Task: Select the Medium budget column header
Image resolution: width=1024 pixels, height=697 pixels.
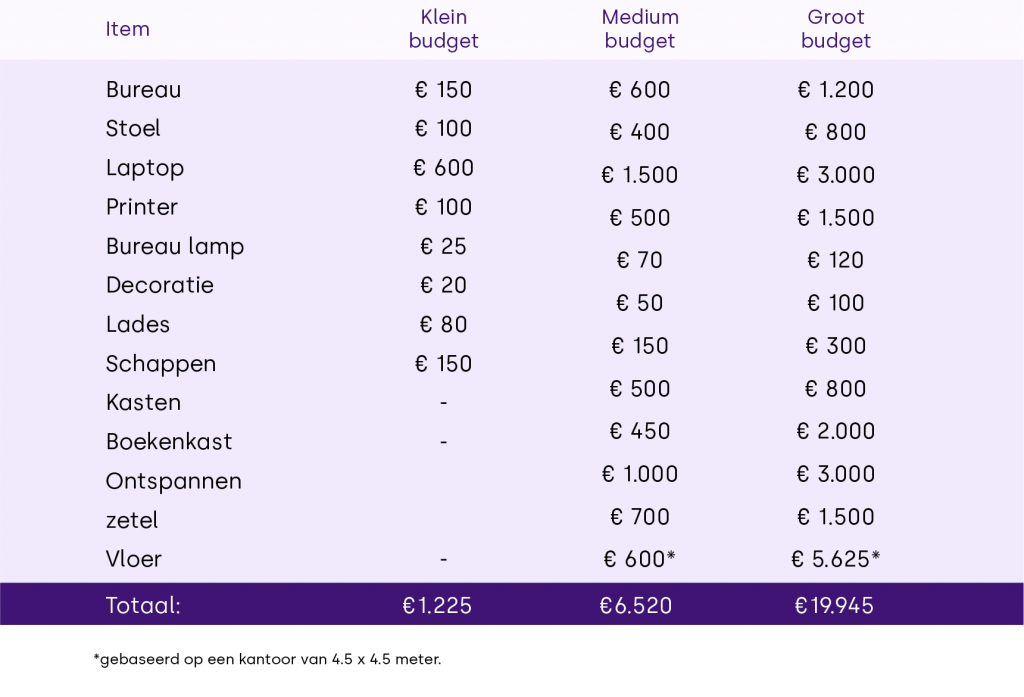Action: 640,29
